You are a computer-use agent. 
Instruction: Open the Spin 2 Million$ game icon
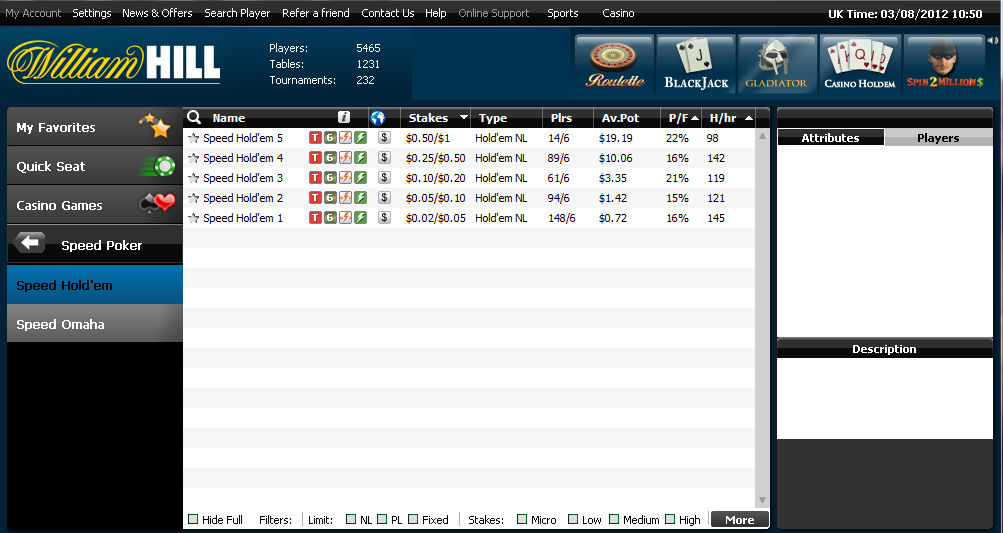point(944,64)
